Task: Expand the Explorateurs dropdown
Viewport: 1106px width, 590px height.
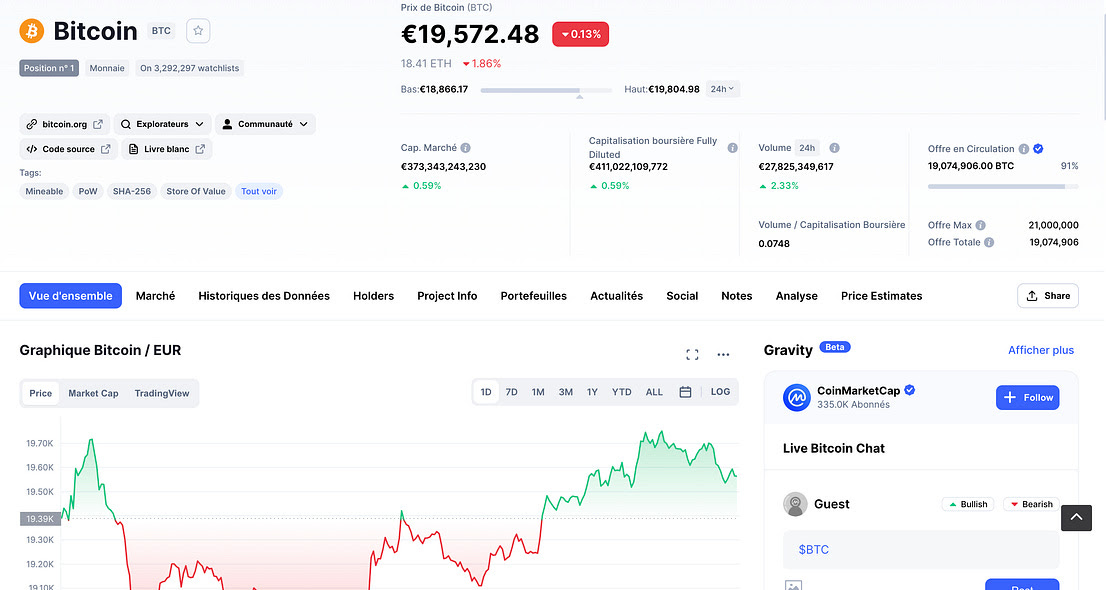Action: point(162,124)
